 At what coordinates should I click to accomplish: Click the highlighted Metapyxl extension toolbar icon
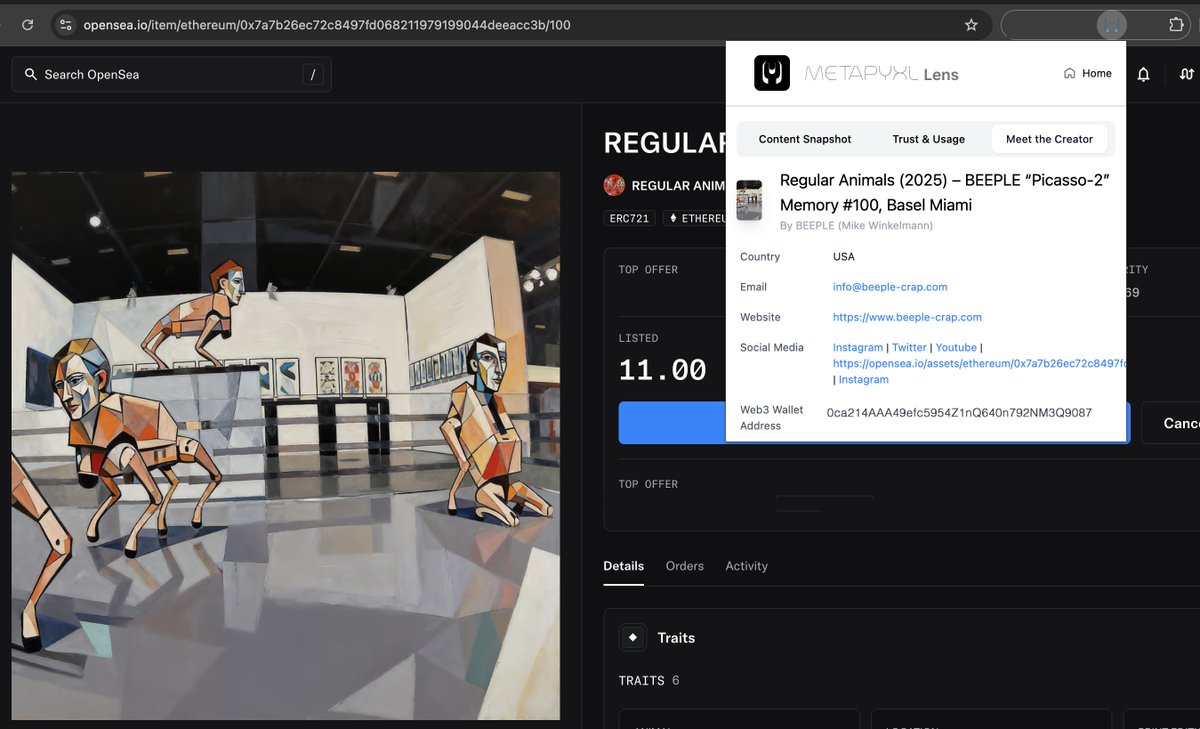click(x=1111, y=25)
